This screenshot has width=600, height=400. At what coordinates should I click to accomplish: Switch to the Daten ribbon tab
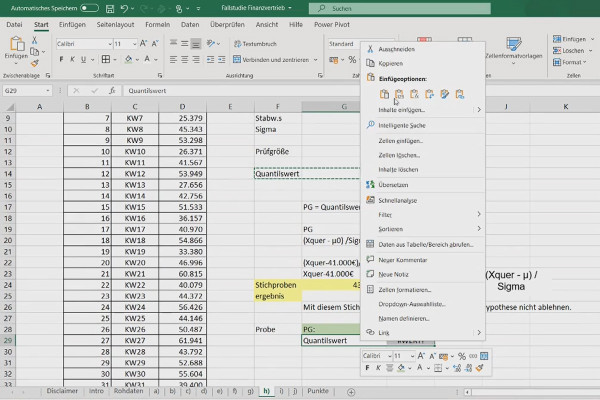190,24
